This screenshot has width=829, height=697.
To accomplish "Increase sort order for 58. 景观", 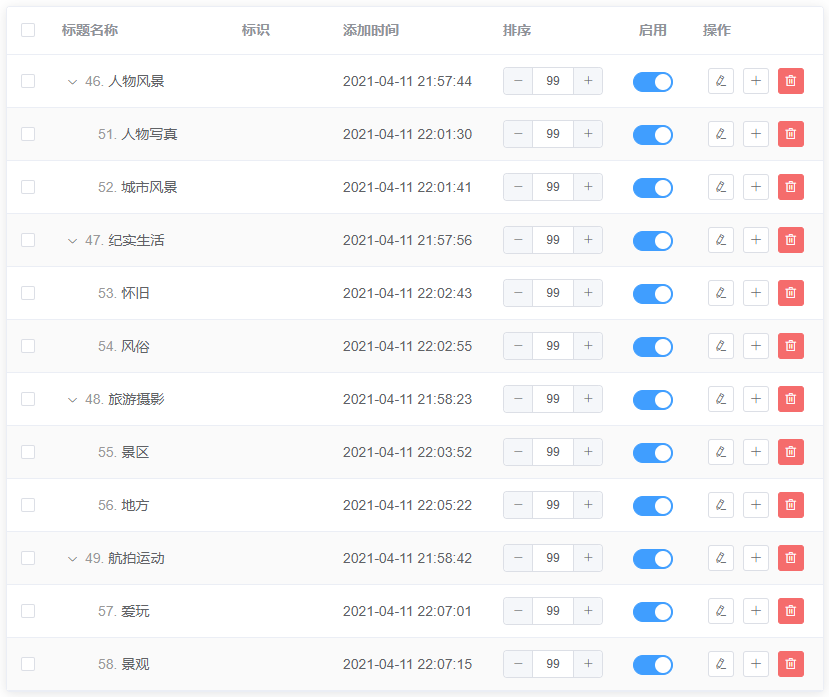I will point(588,664).
